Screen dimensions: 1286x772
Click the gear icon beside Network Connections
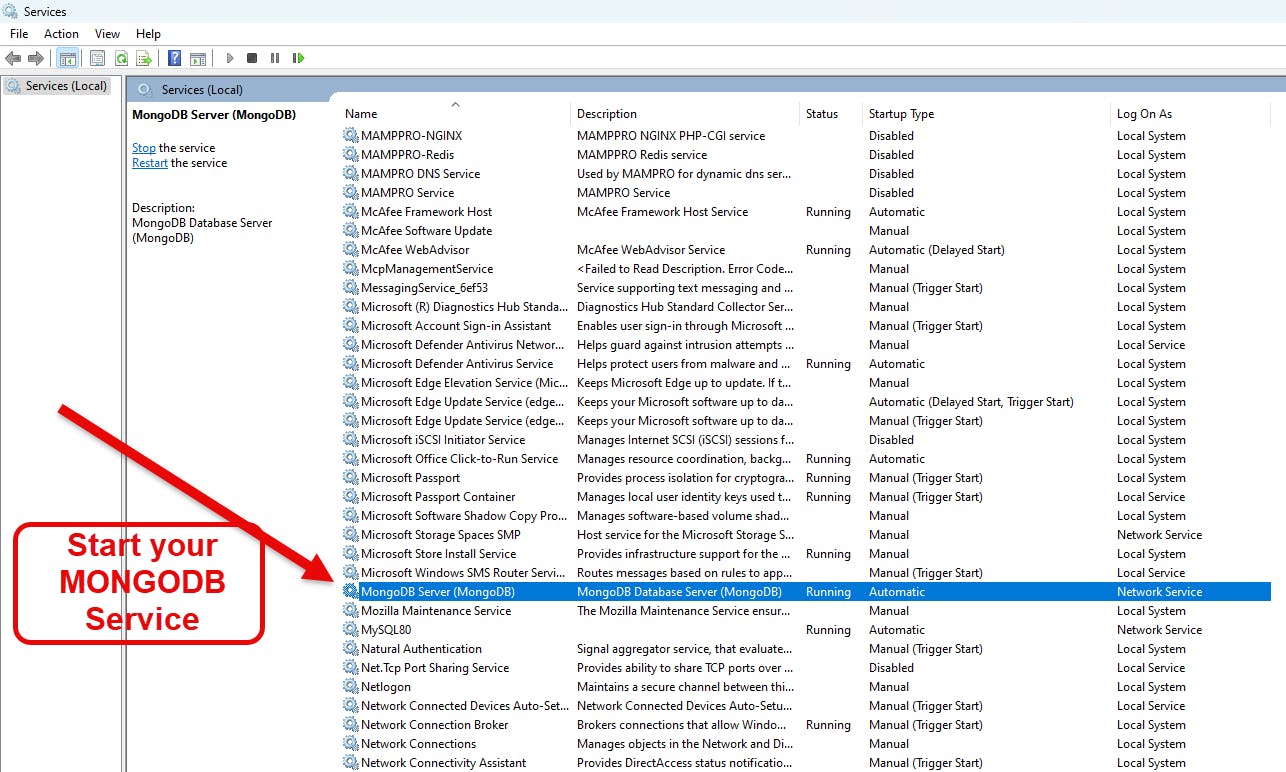click(351, 744)
